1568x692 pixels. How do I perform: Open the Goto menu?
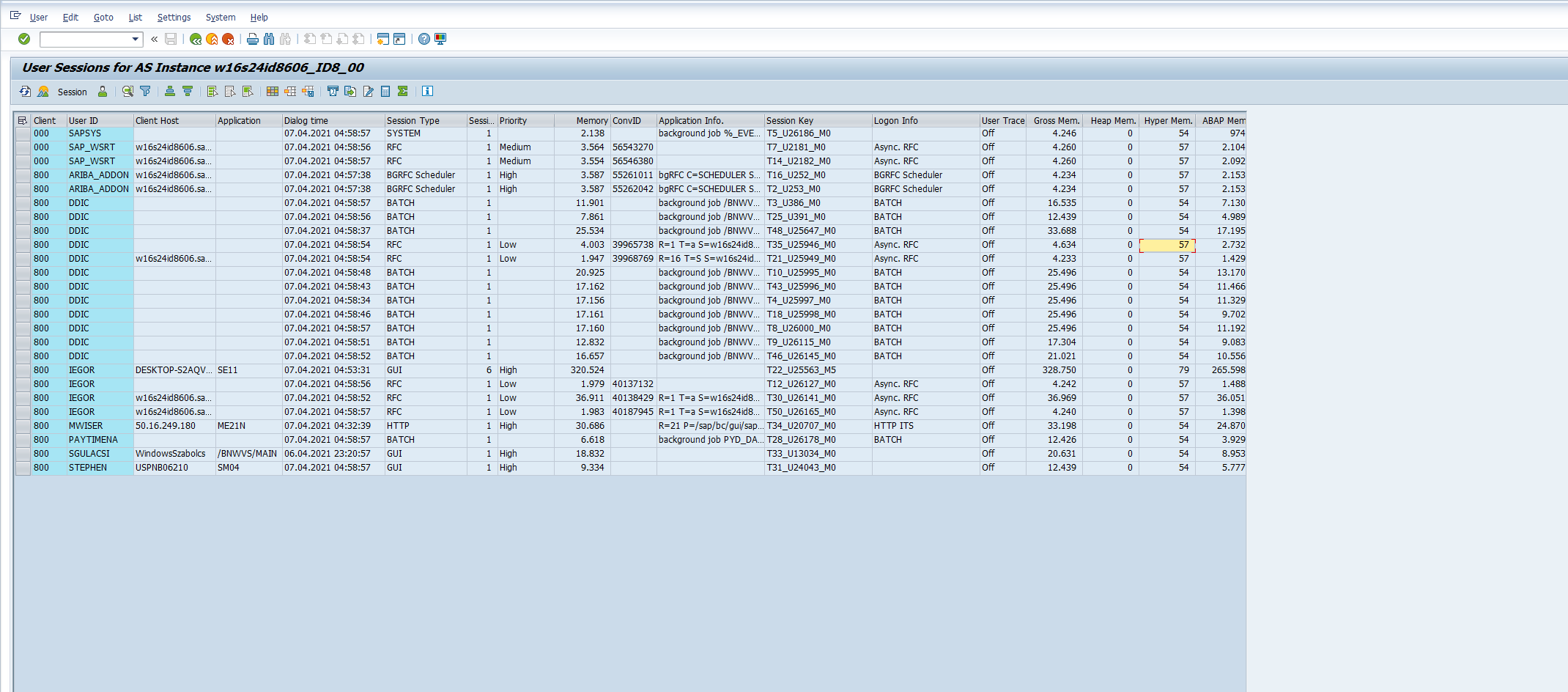[103, 17]
